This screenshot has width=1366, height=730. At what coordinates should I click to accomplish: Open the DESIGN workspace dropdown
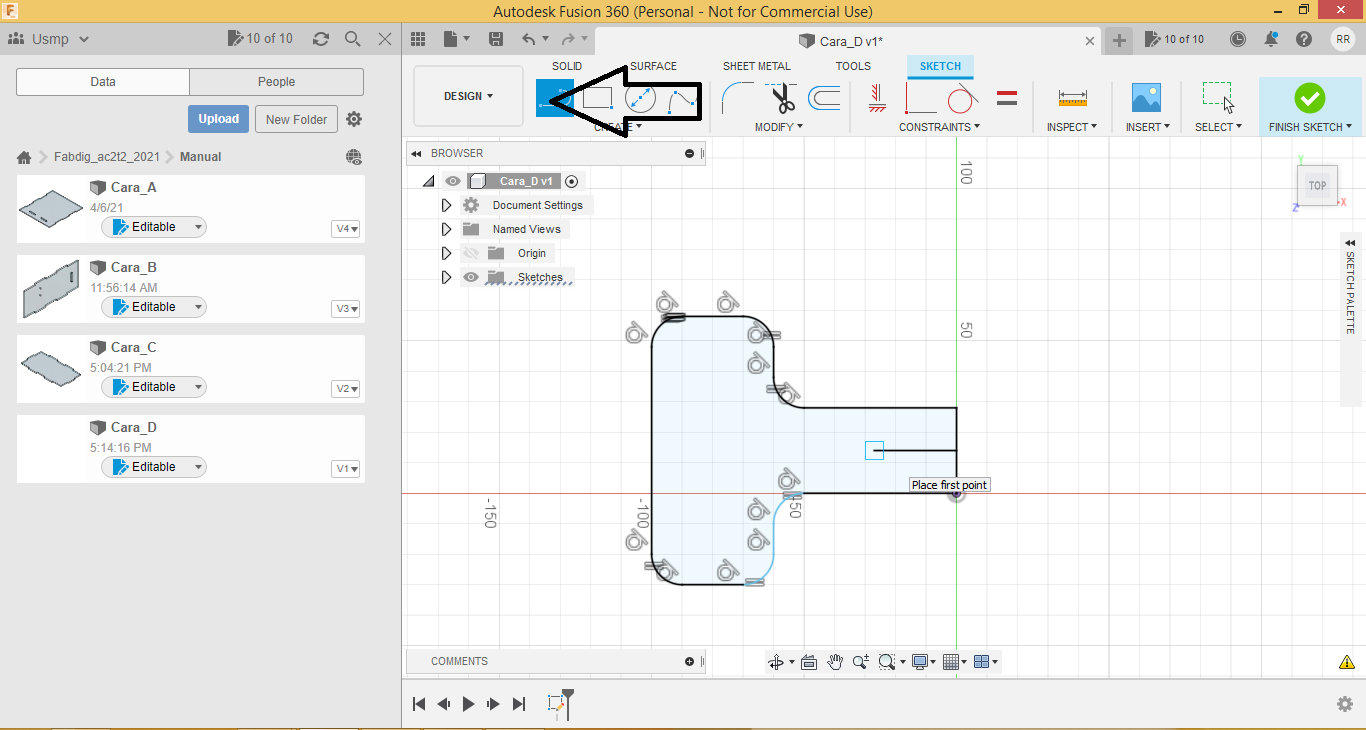coord(468,96)
